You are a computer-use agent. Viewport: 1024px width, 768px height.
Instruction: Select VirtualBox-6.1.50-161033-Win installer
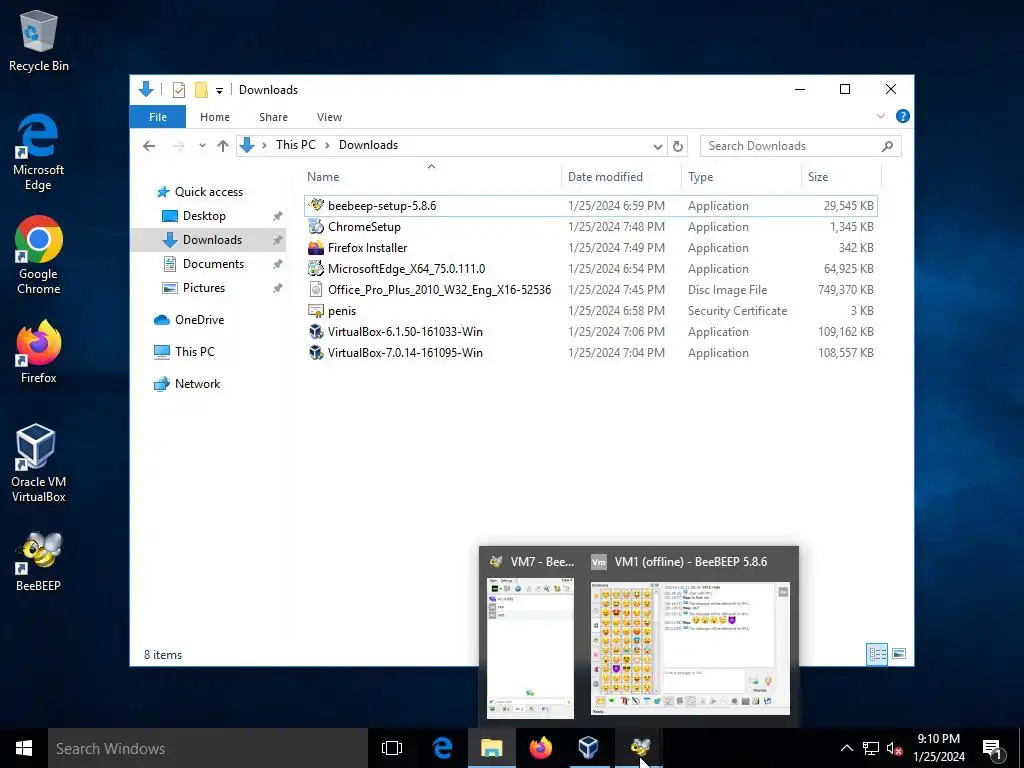click(x=590, y=331)
